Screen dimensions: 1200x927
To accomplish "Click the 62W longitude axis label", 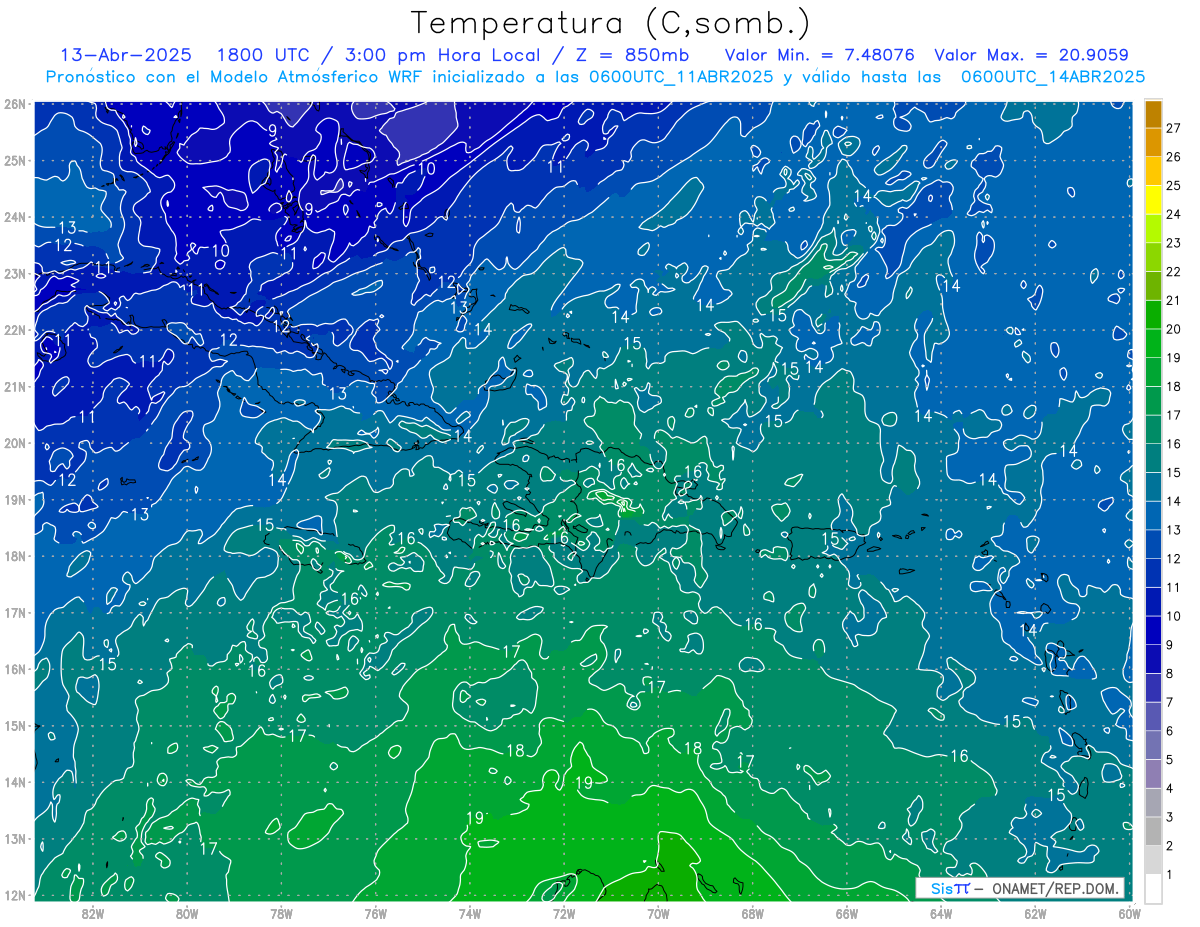I will (x=1035, y=912).
